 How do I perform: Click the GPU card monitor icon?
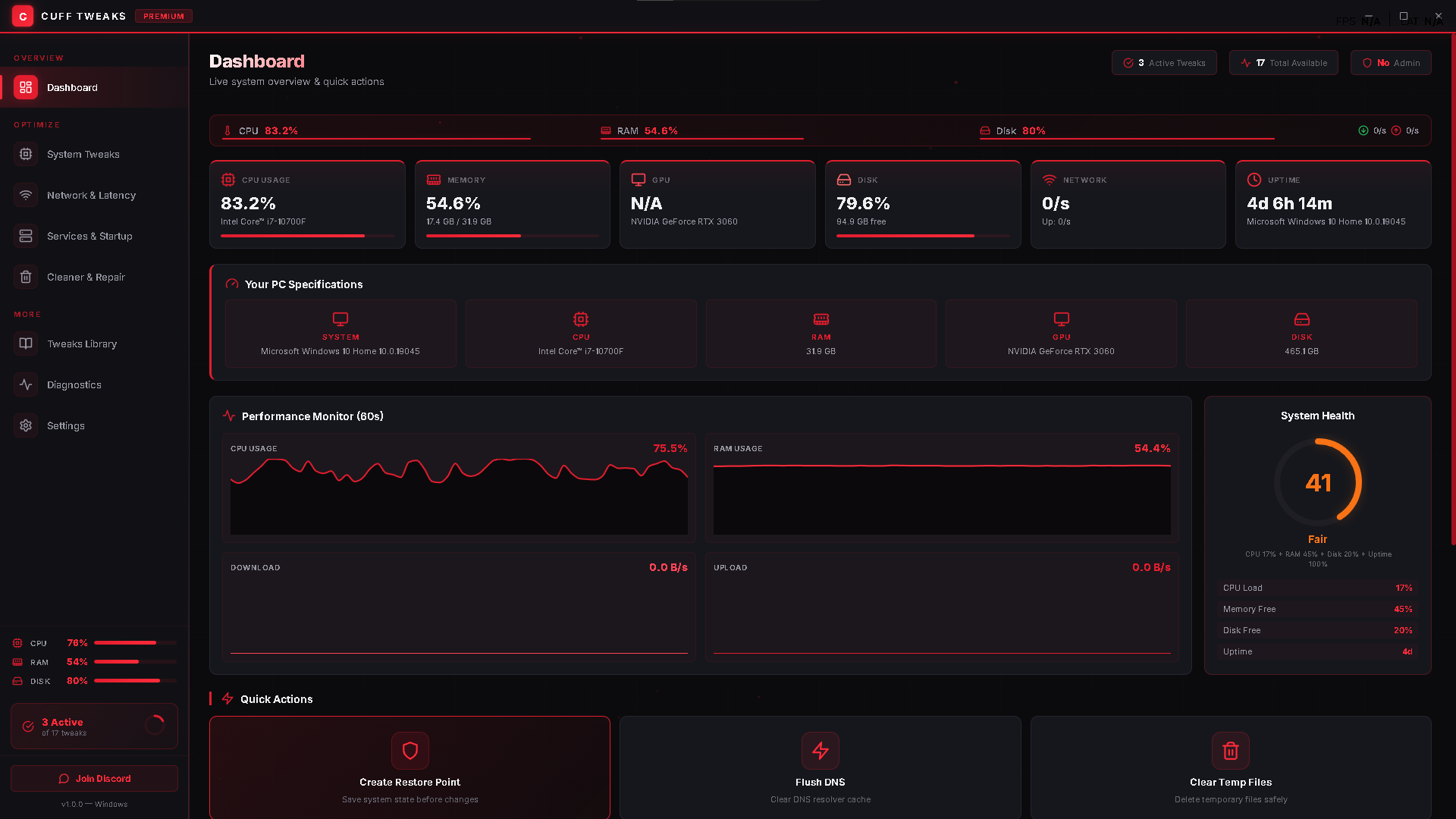pyautogui.click(x=639, y=180)
